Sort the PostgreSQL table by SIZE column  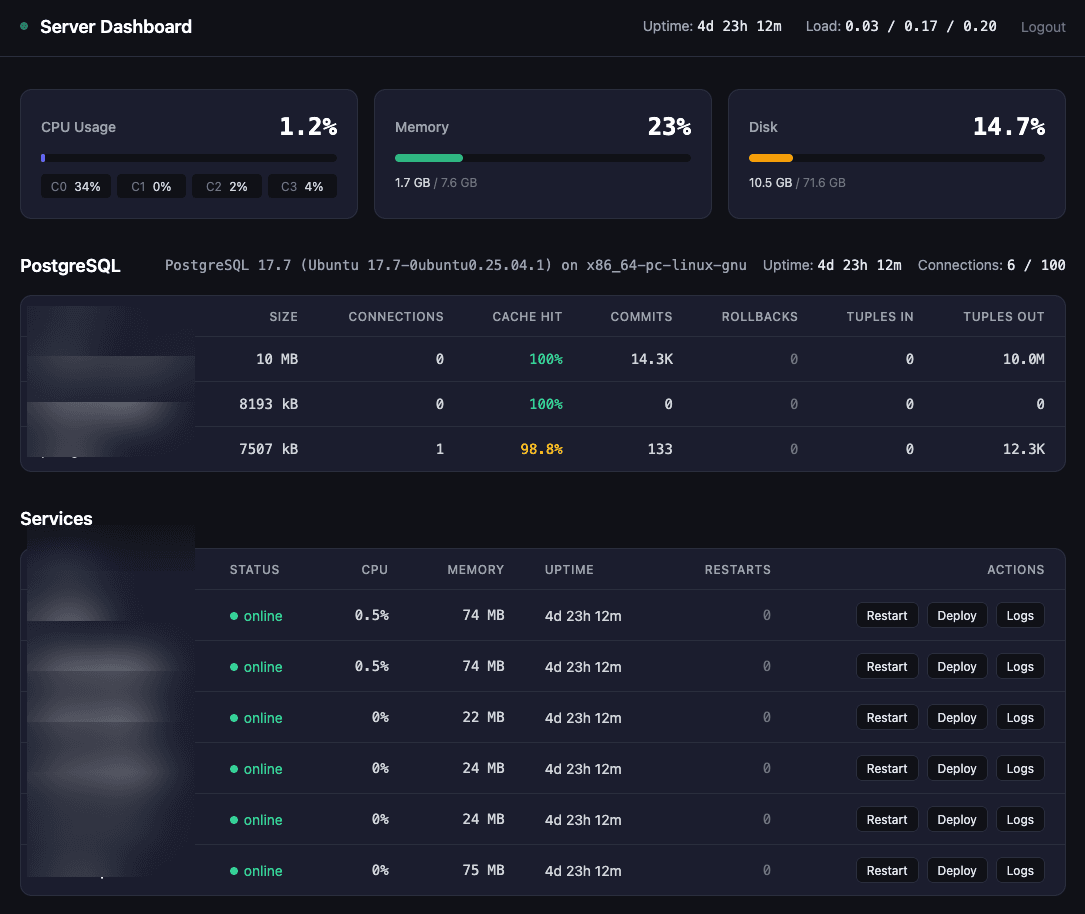coord(283,316)
